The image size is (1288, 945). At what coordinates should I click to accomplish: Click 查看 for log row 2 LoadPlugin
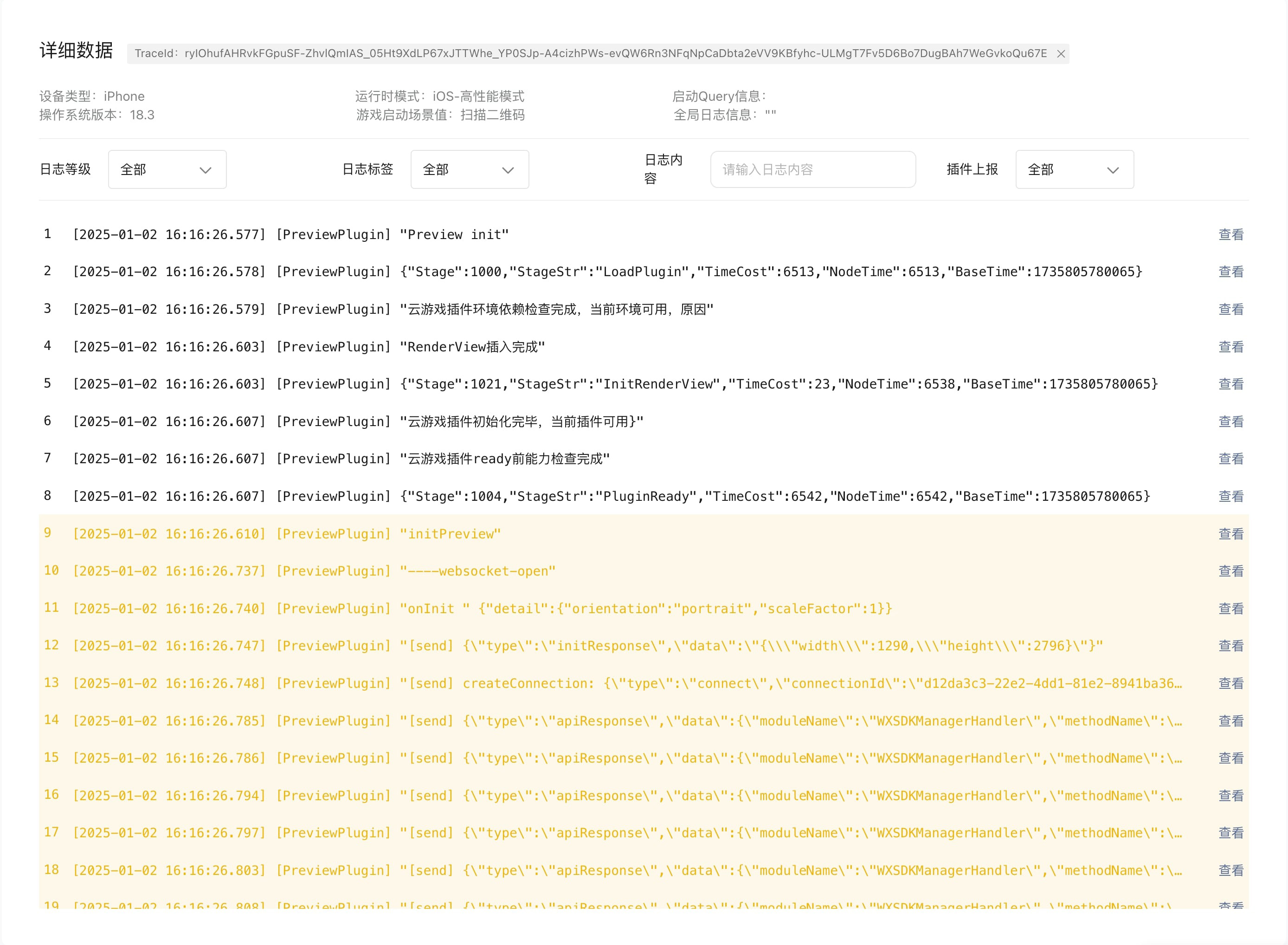[x=1231, y=272]
